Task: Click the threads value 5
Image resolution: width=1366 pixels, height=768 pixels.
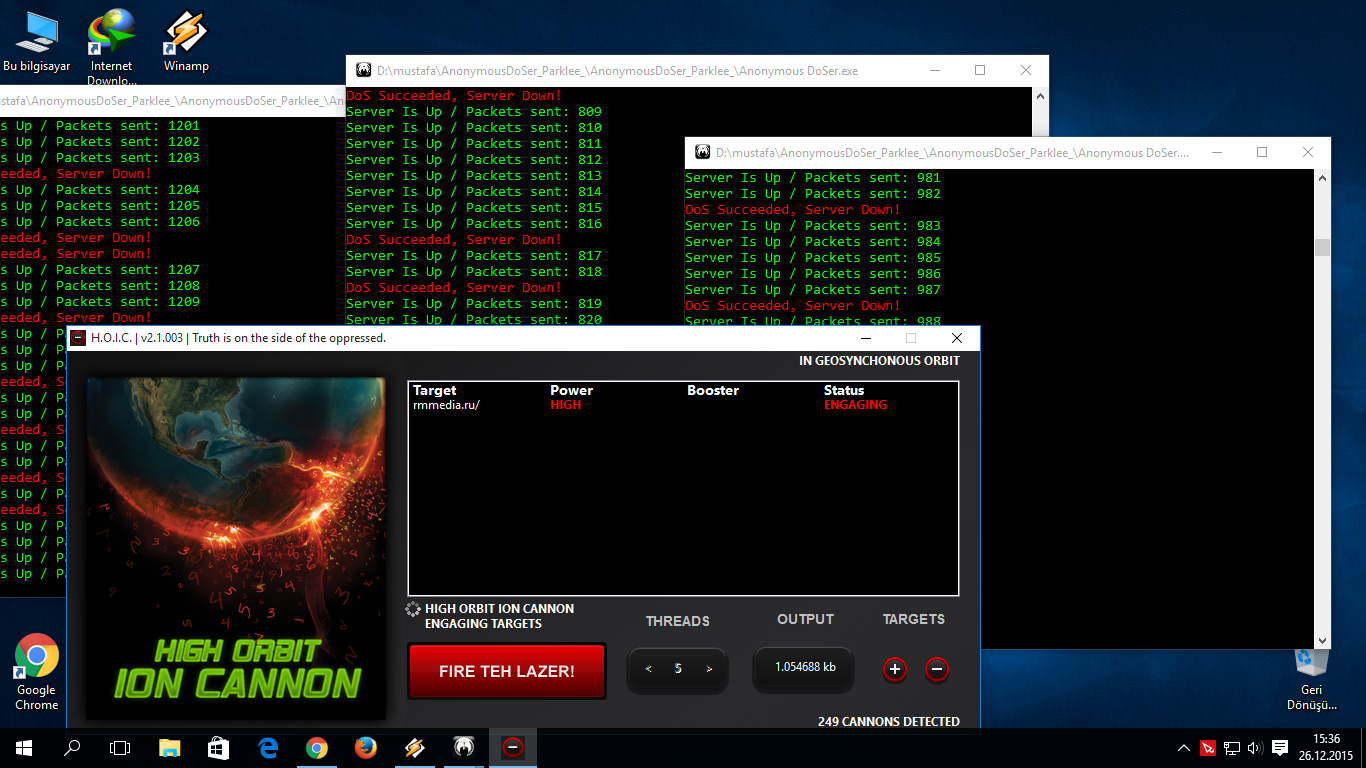Action: 678,669
